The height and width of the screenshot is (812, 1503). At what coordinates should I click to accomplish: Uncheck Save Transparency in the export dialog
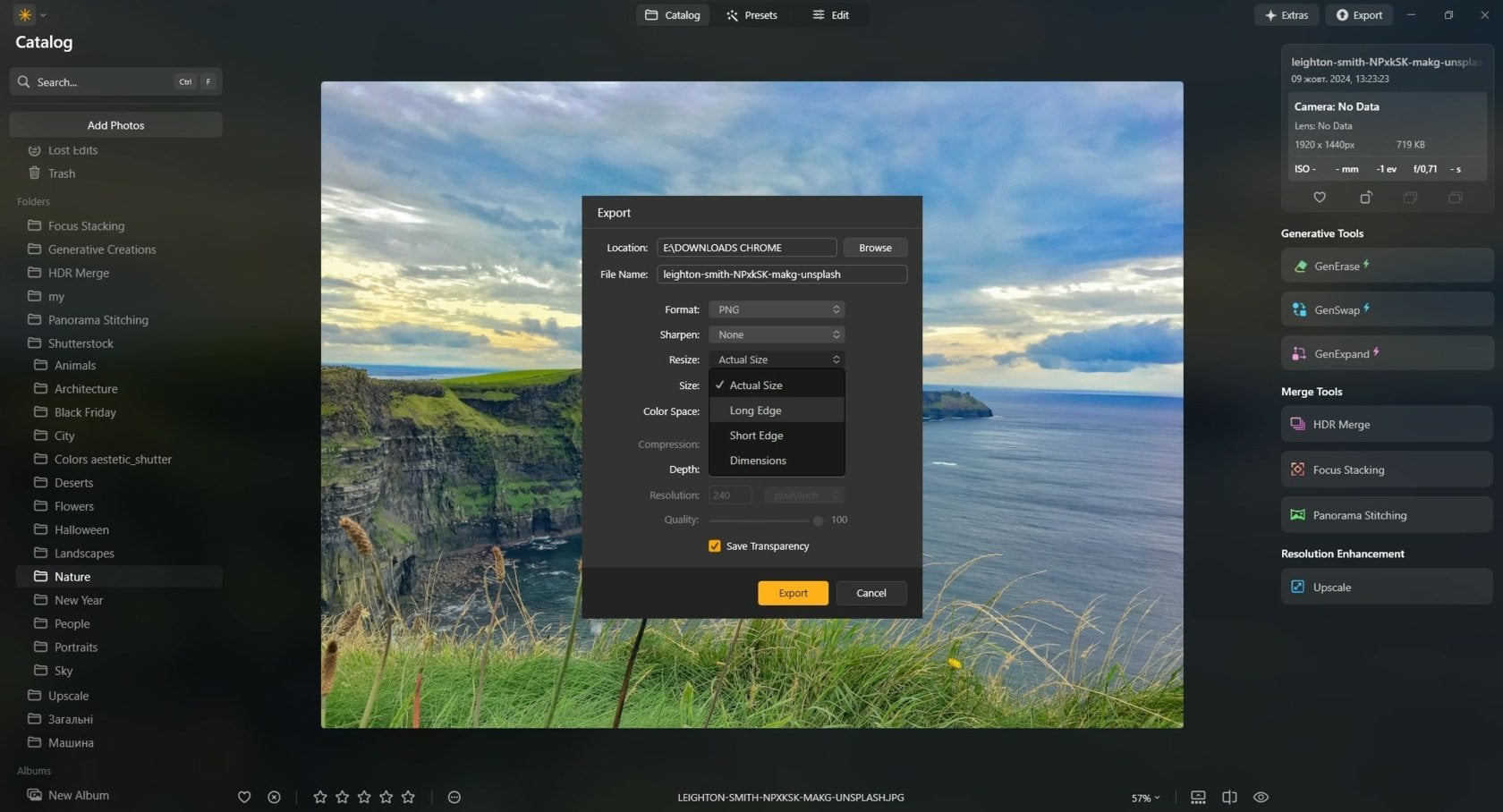point(714,546)
